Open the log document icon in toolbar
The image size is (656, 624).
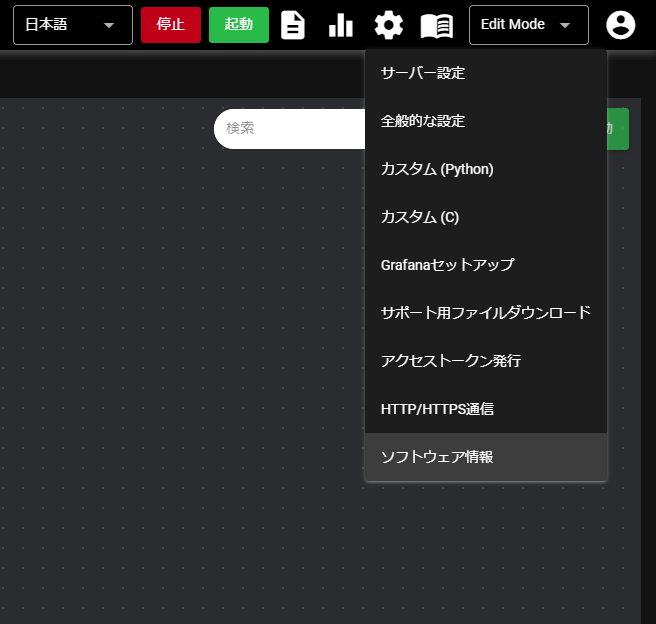click(292, 25)
